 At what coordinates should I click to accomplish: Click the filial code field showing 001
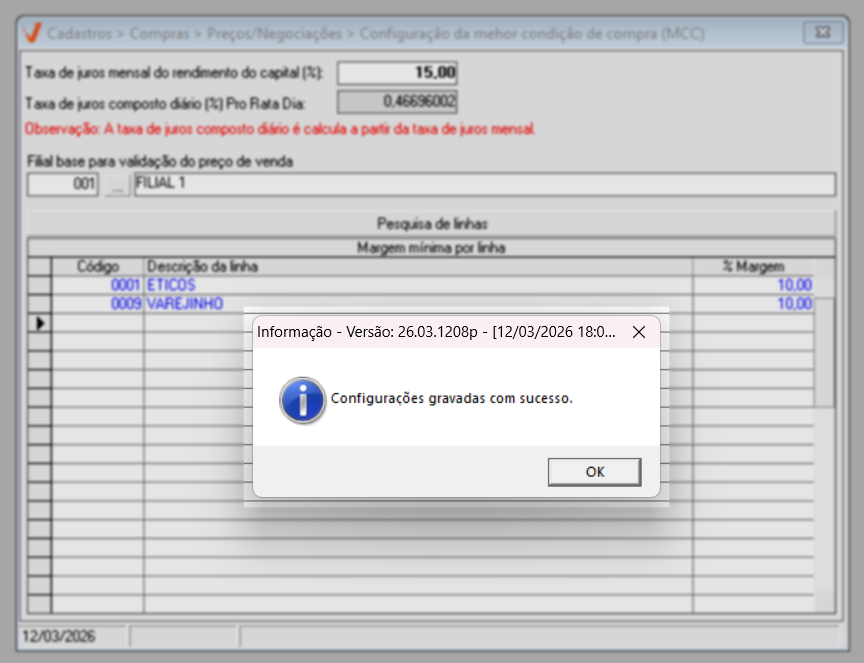(63, 184)
